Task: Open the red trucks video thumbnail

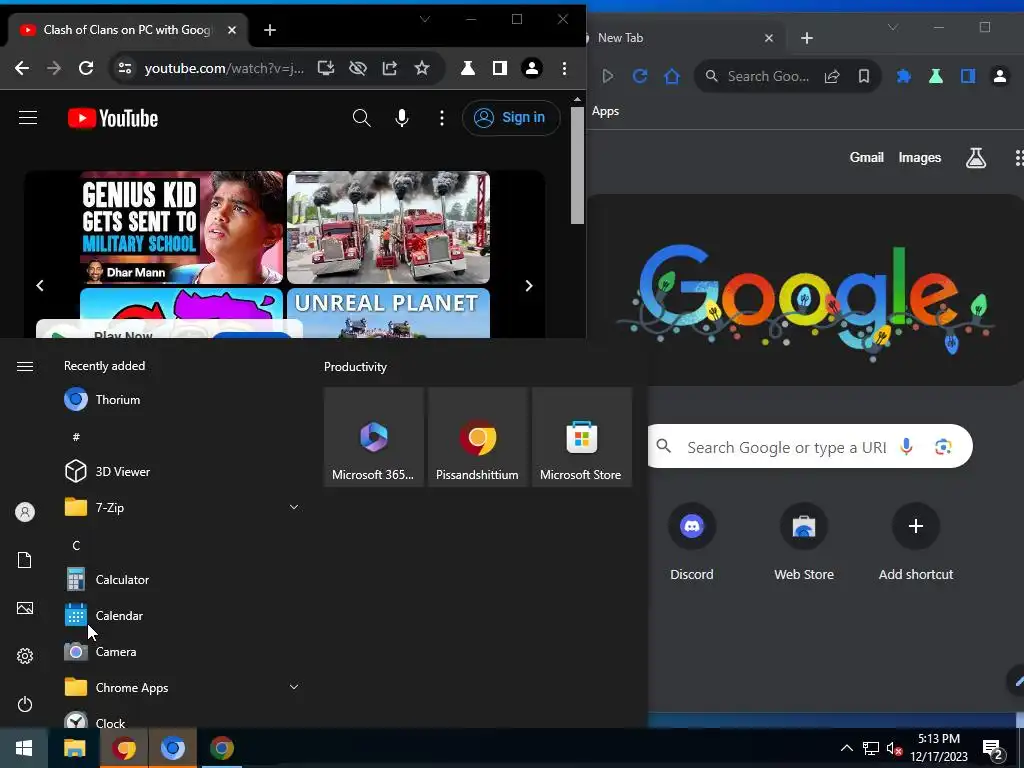Action: (x=389, y=227)
